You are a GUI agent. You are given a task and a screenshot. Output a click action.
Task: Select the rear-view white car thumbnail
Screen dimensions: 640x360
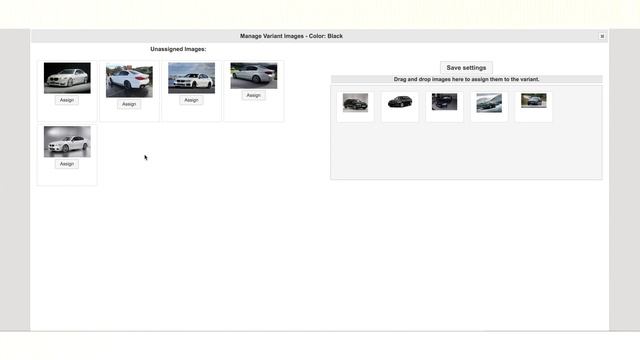pyautogui.click(x=129, y=80)
